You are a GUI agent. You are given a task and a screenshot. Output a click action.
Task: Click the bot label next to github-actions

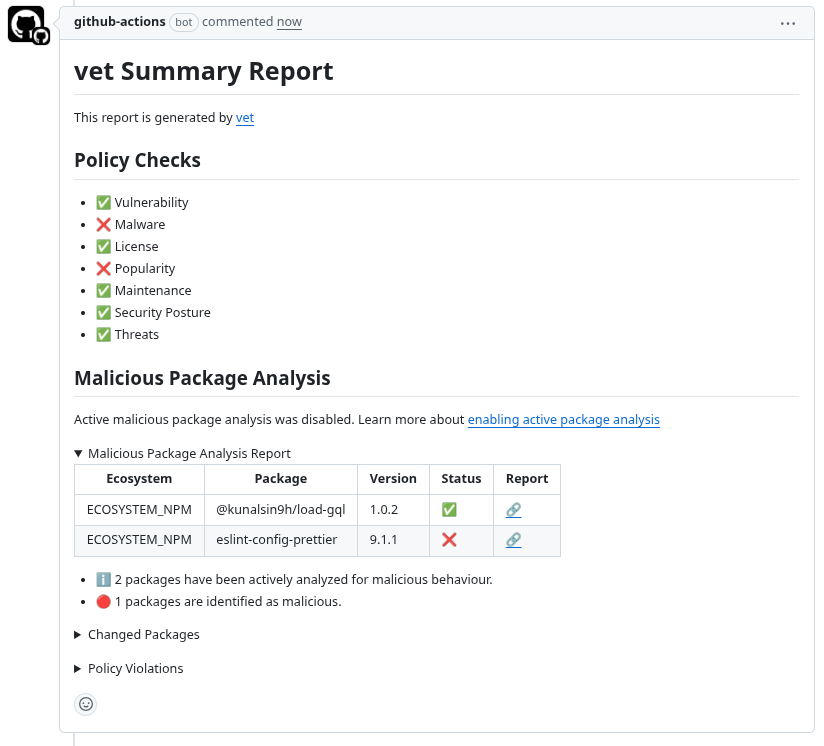click(184, 21)
